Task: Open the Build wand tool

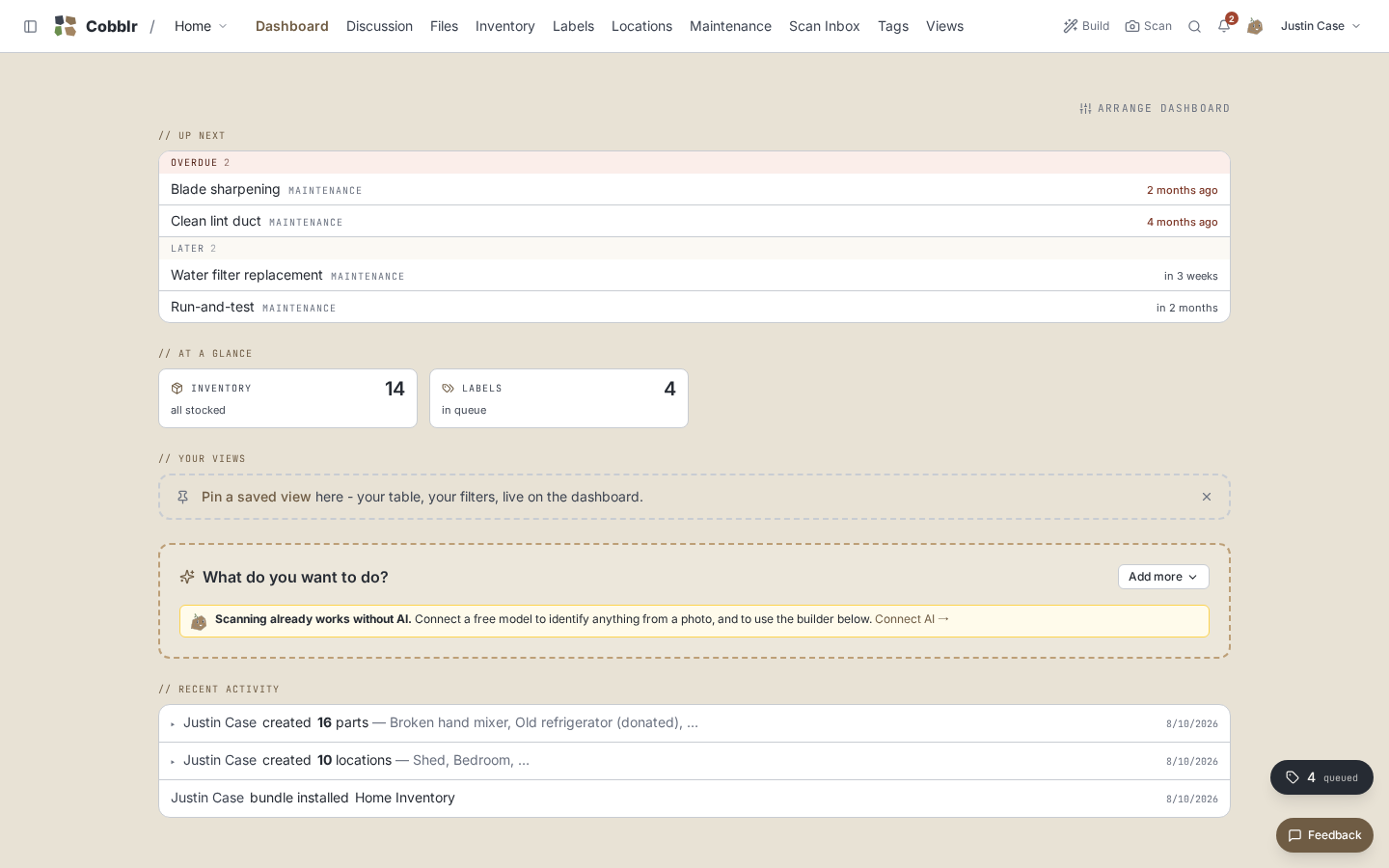Action: pyautogui.click(x=1086, y=26)
